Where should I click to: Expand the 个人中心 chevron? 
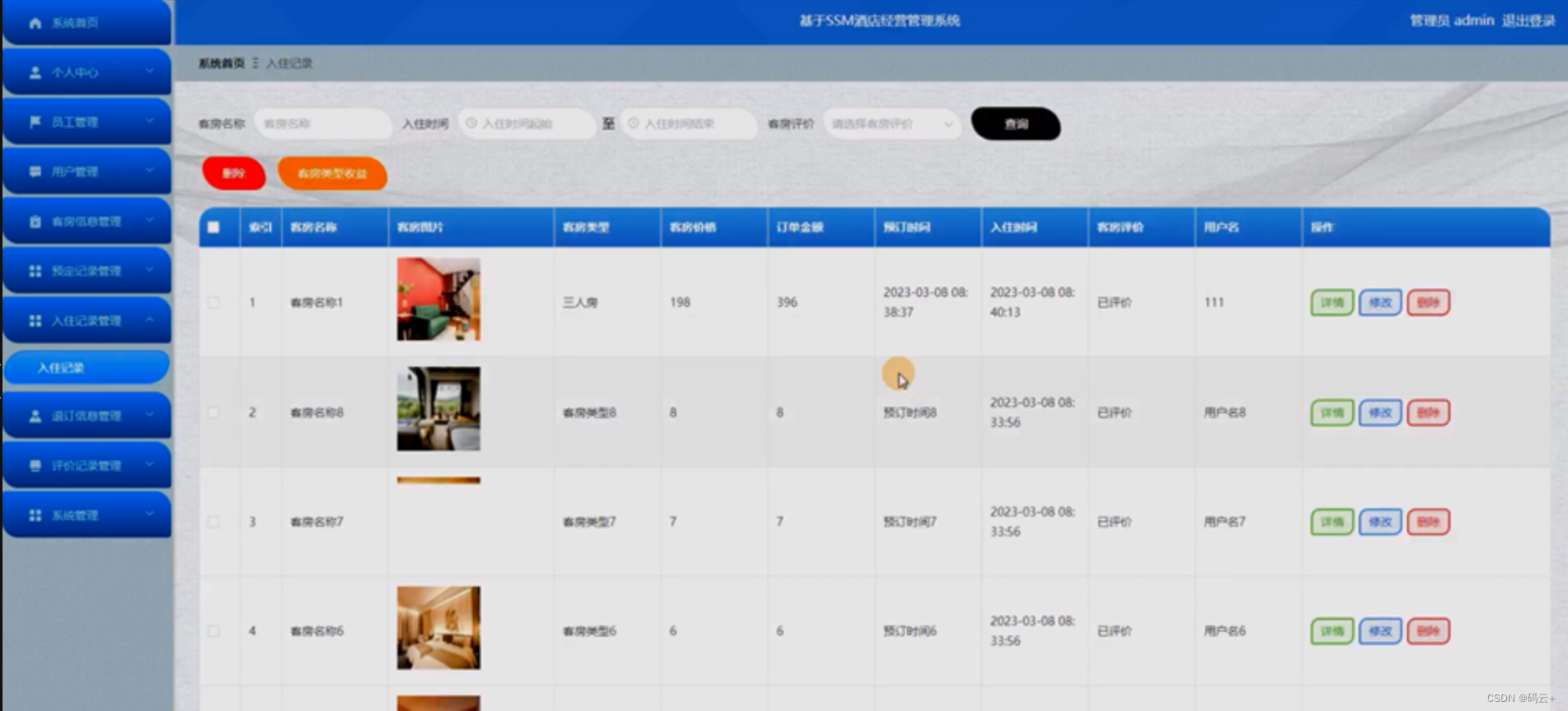[x=149, y=72]
